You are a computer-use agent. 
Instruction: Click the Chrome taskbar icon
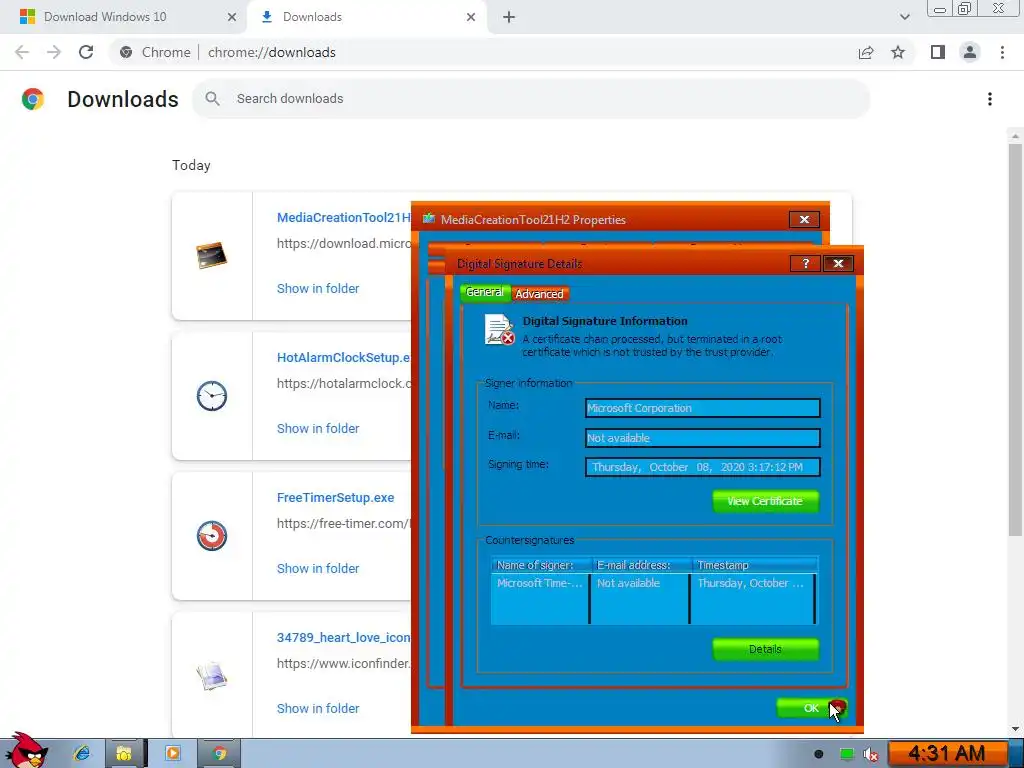(x=219, y=754)
